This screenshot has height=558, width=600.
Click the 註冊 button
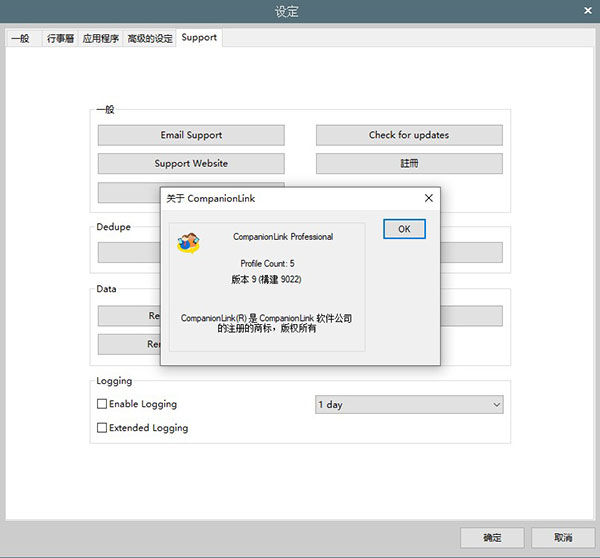coord(409,163)
